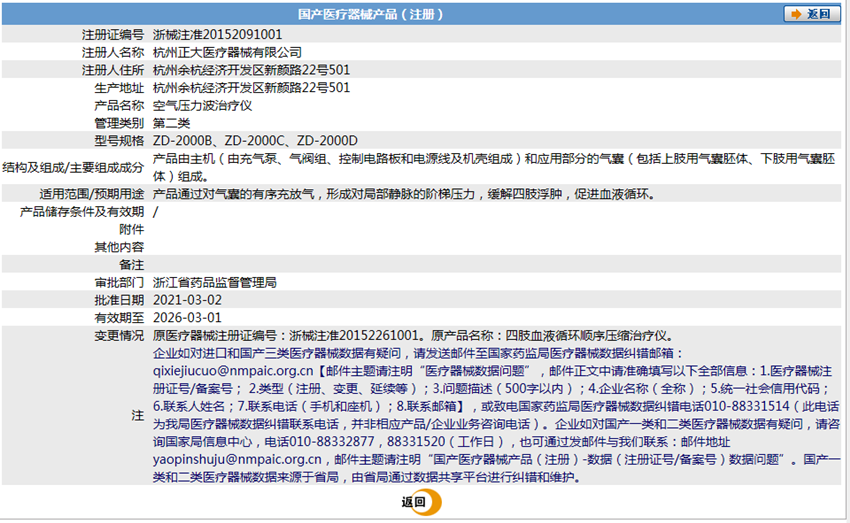Click the 适用范围/预期用途 label
Screen dimensions: 850x523
pos(92,194)
